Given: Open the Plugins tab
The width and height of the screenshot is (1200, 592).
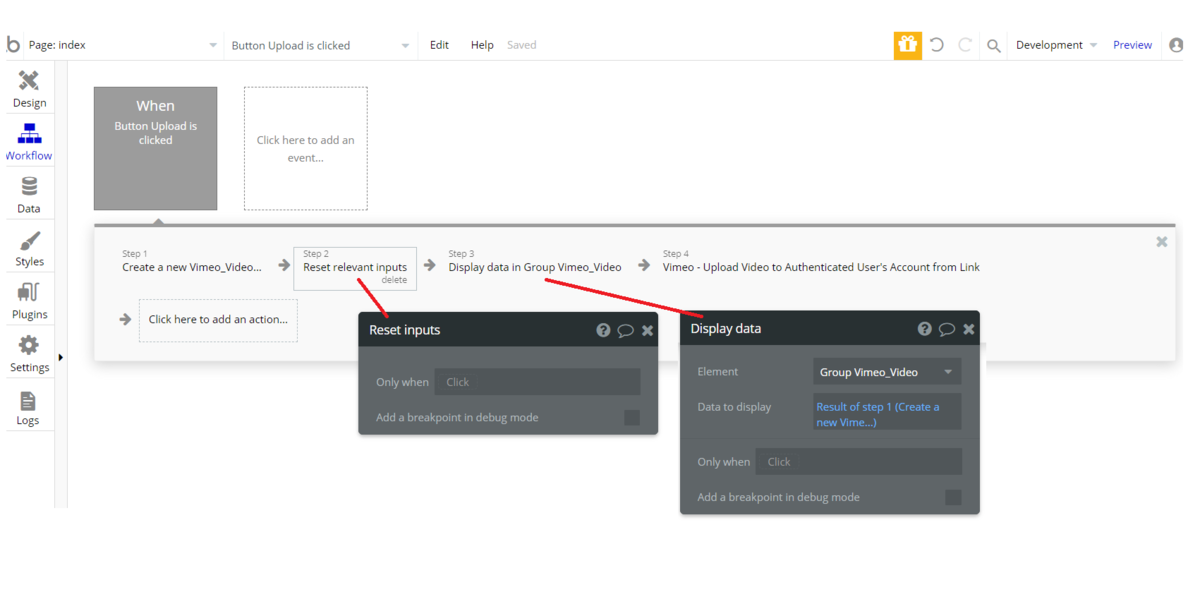Looking at the screenshot, I should pyautogui.click(x=29, y=301).
